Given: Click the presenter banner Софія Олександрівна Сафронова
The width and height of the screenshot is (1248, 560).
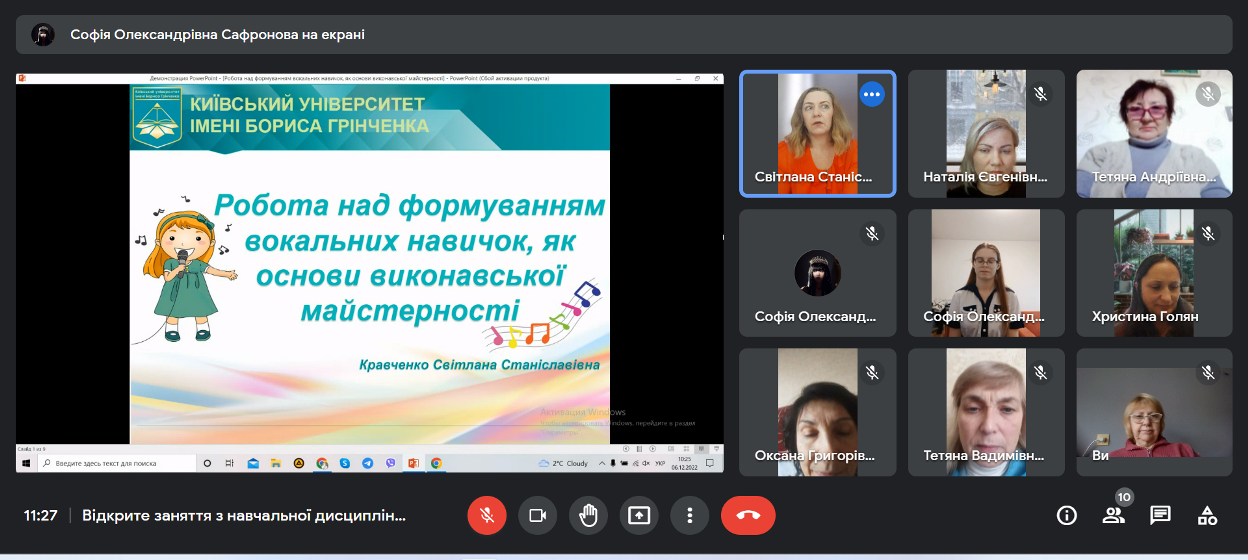Looking at the screenshot, I should click(x=217, y=34).
